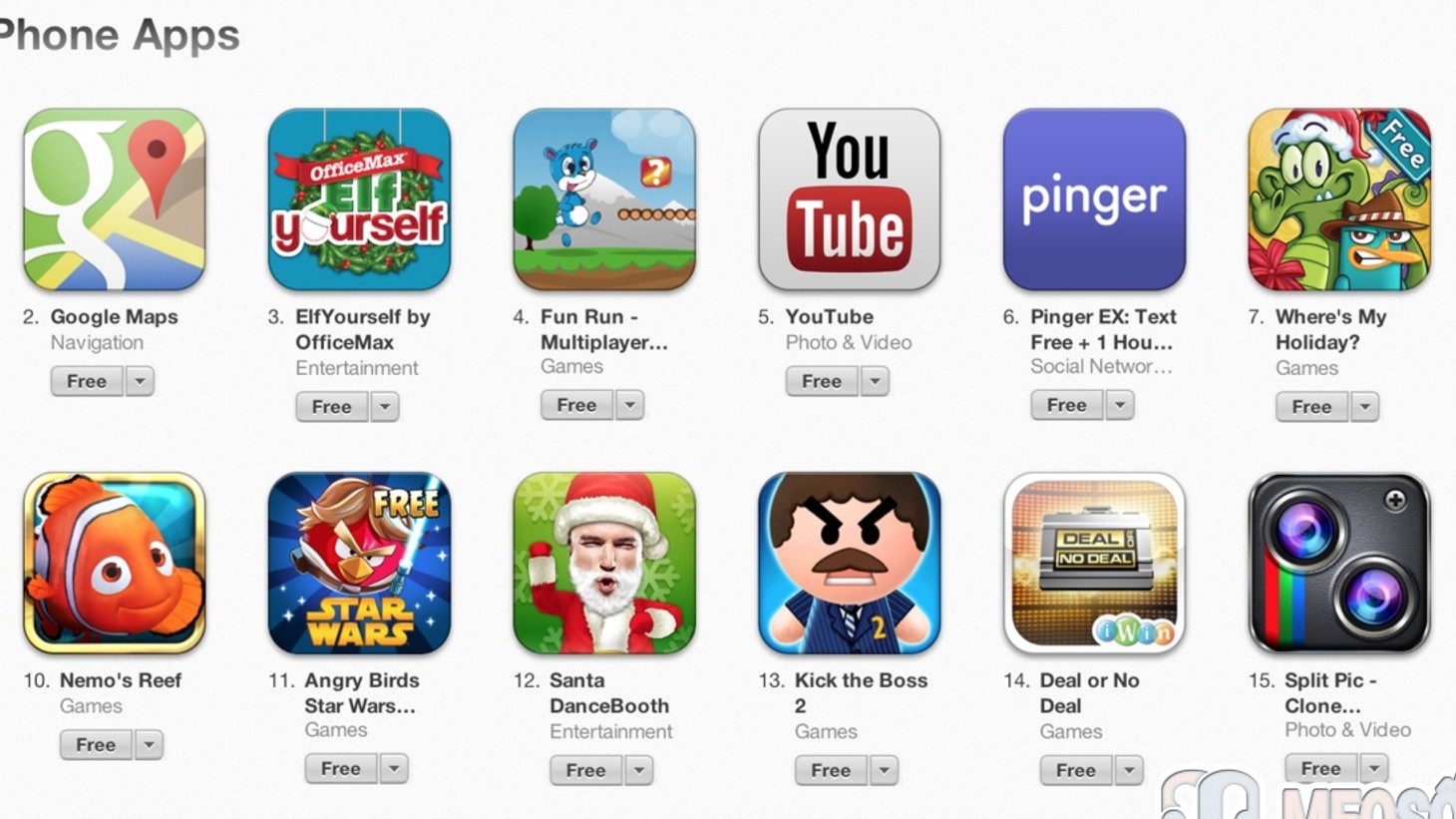
Task: Open the Google Maps app icon
Action: click(x=115, y=200)
